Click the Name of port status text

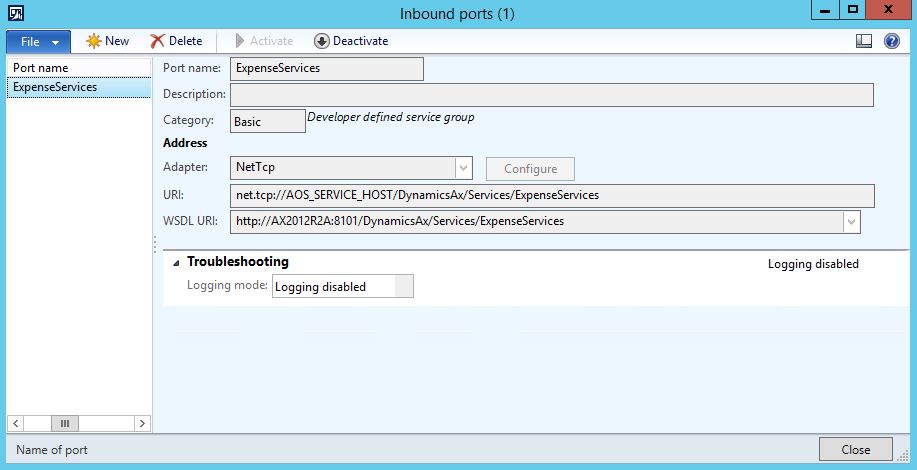click(x=51, y=450)
